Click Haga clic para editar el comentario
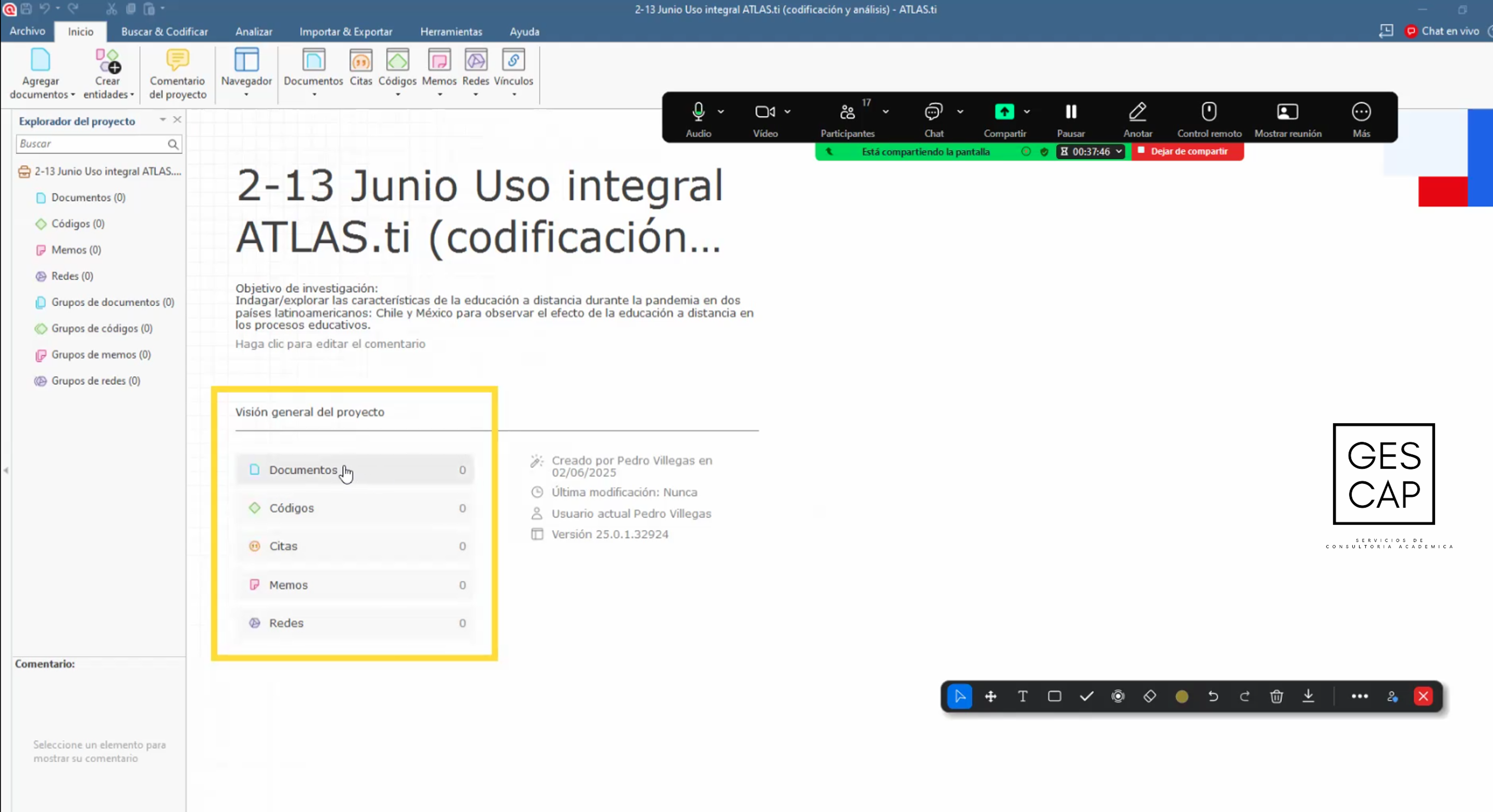 tap(330, 344)
